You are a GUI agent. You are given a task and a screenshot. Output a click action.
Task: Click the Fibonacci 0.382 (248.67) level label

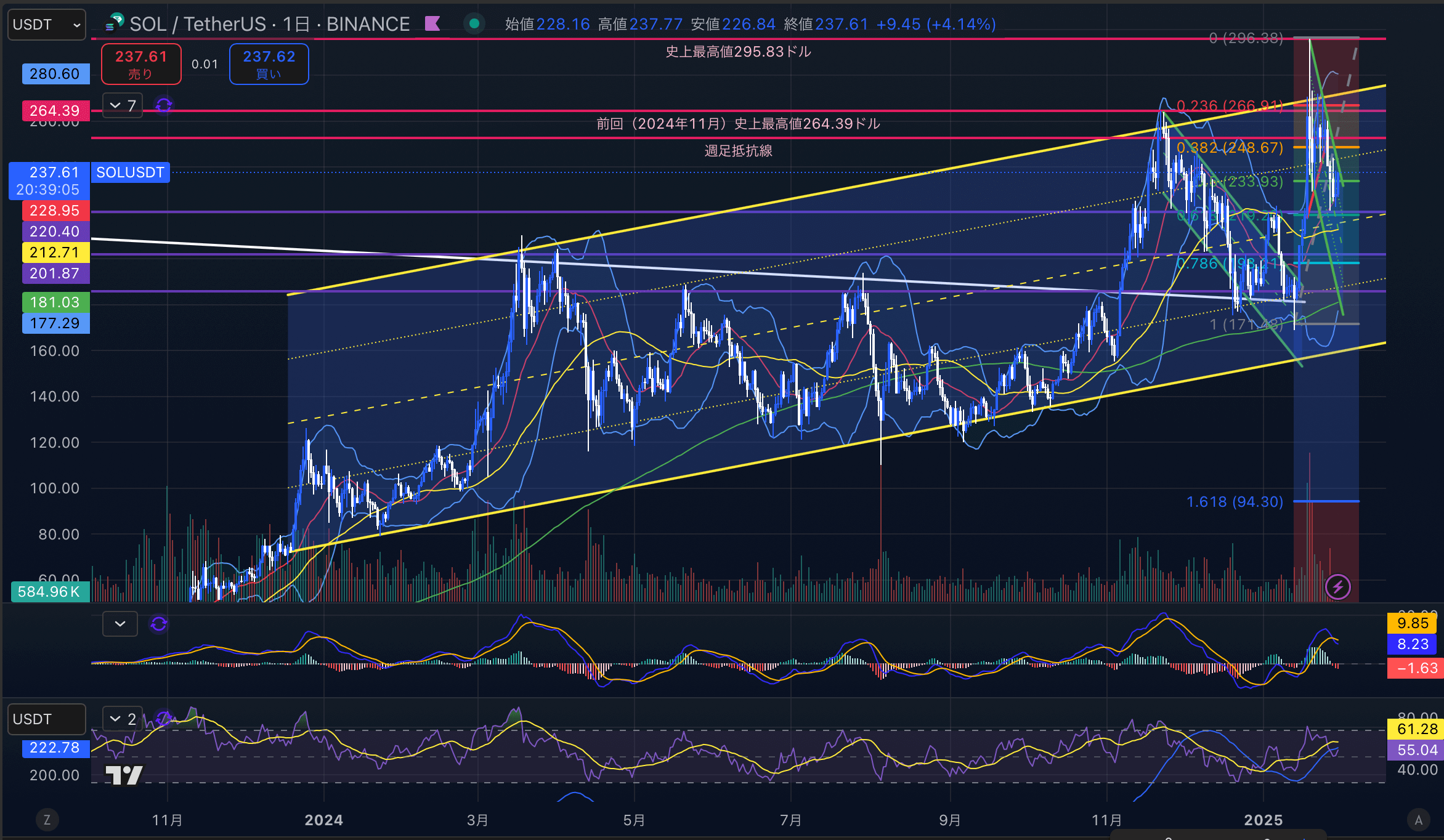tap(1230, 148)
